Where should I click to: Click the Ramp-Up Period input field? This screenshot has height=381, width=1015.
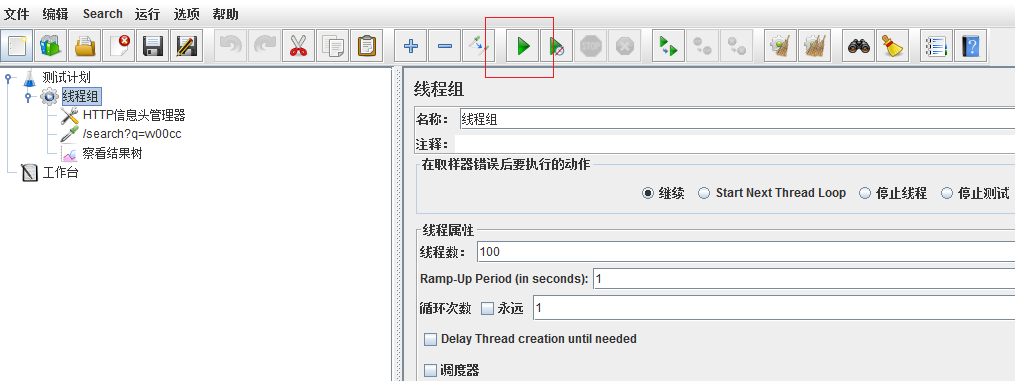pyautogui.click(x=803, y=279)
